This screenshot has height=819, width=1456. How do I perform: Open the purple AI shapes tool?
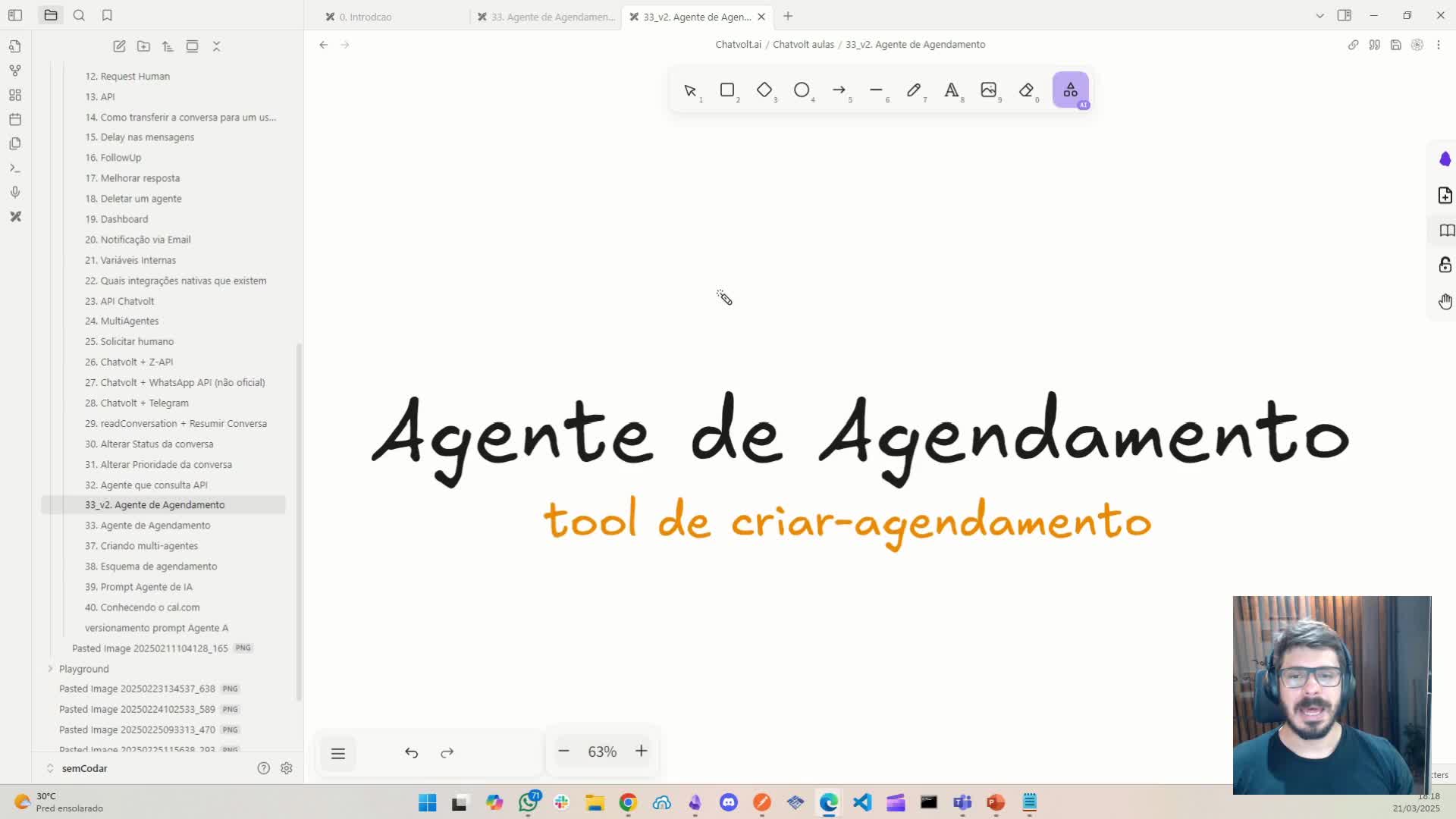pyautogui.click(x=1070, y=90)
